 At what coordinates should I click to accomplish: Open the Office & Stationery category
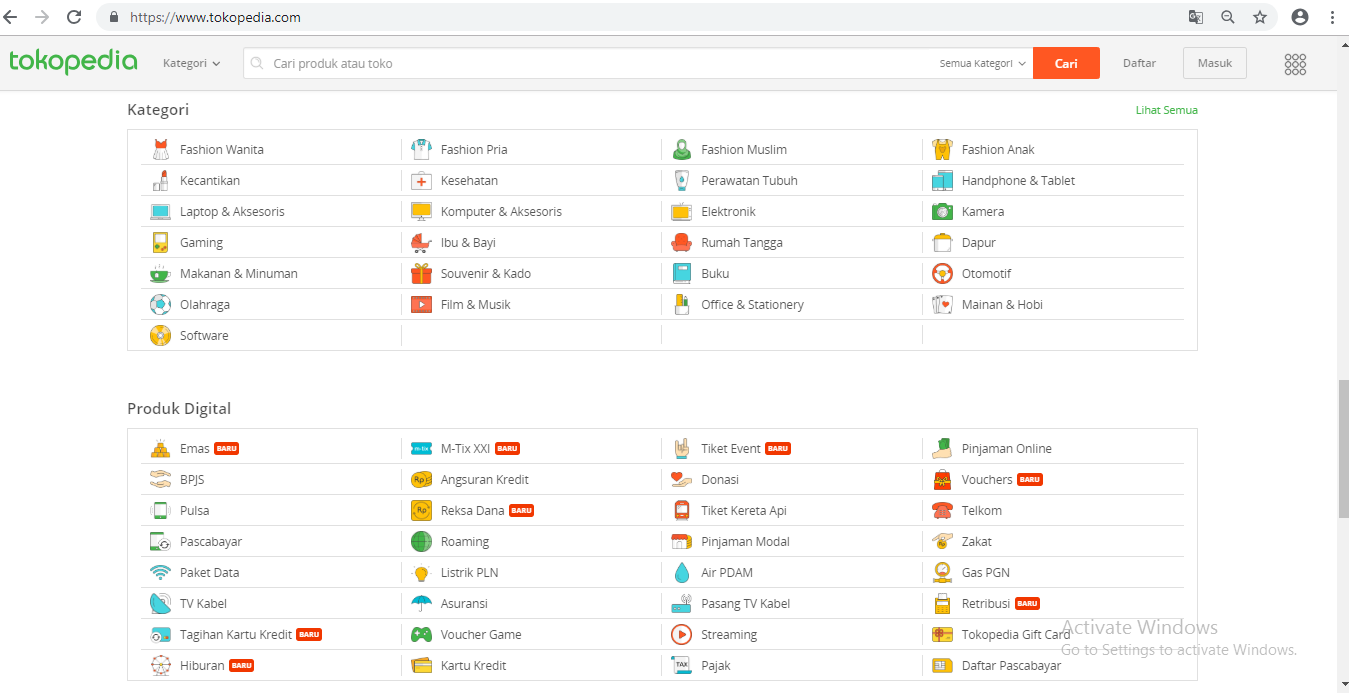coord(752,305)
